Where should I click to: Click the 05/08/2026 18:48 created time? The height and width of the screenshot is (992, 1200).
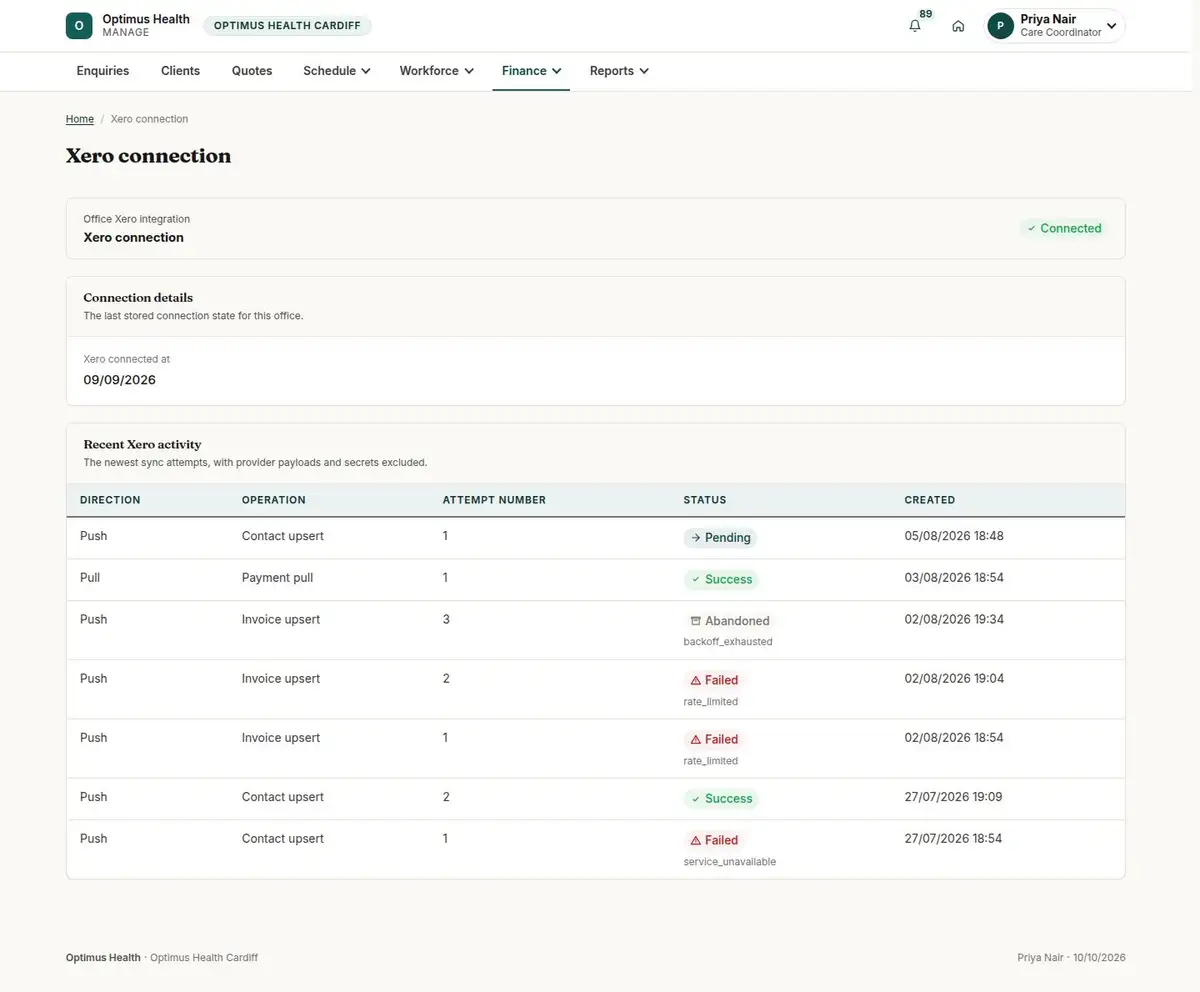coord(954,536)
